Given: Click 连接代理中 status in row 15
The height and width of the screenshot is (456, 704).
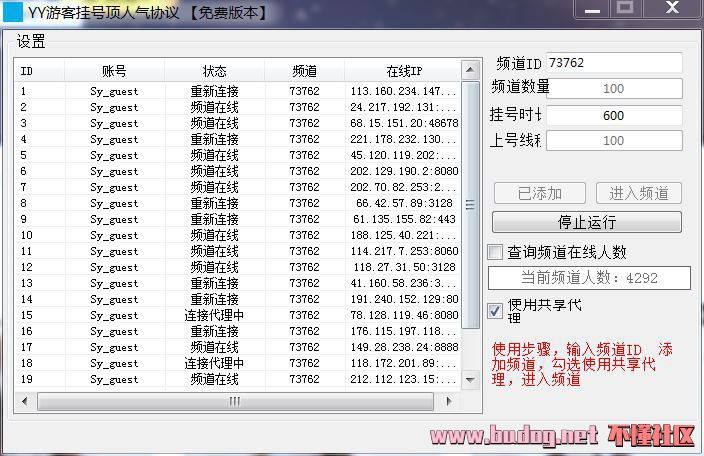Looking at the screenshot, I should point(214,315).
